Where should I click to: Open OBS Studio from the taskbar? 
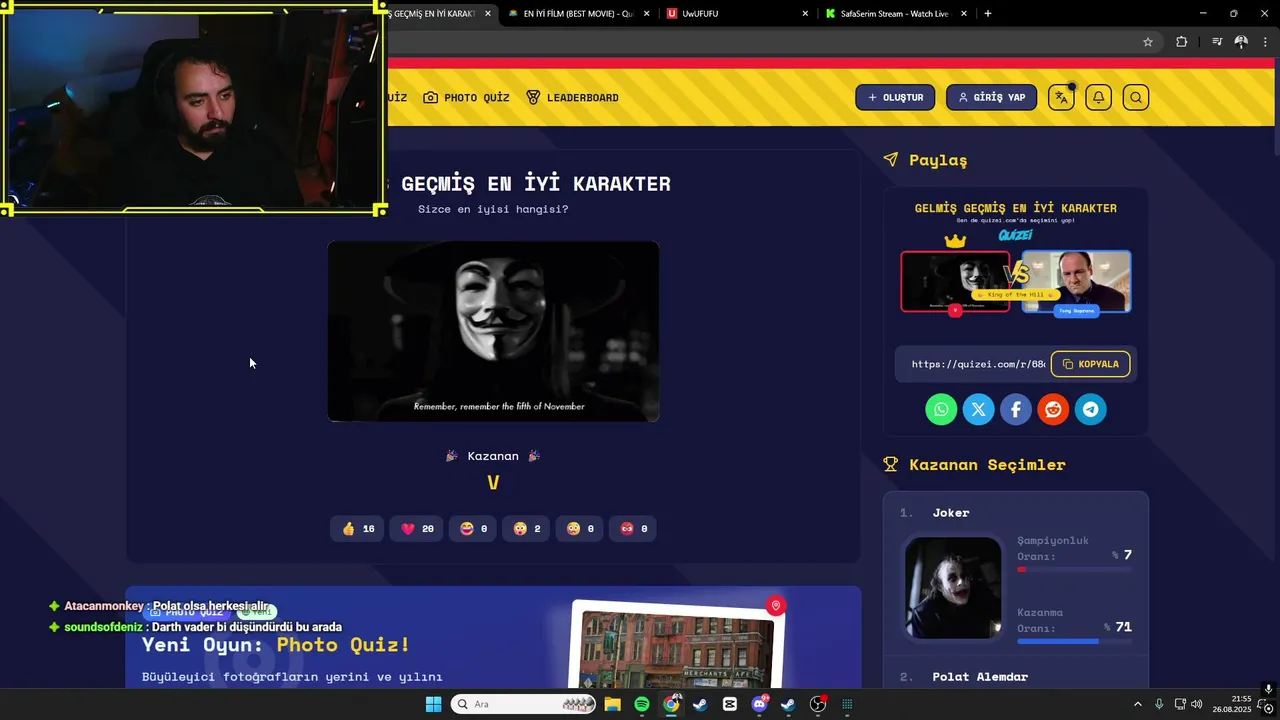point(818,704)
